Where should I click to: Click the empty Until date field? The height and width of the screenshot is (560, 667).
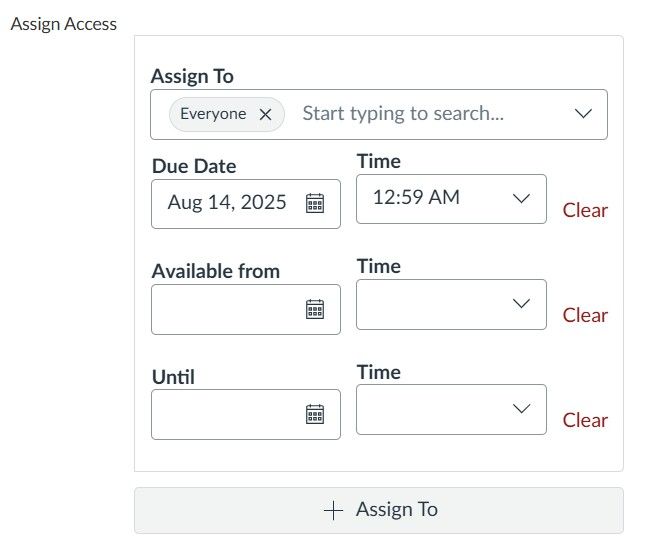click(246, 414)
